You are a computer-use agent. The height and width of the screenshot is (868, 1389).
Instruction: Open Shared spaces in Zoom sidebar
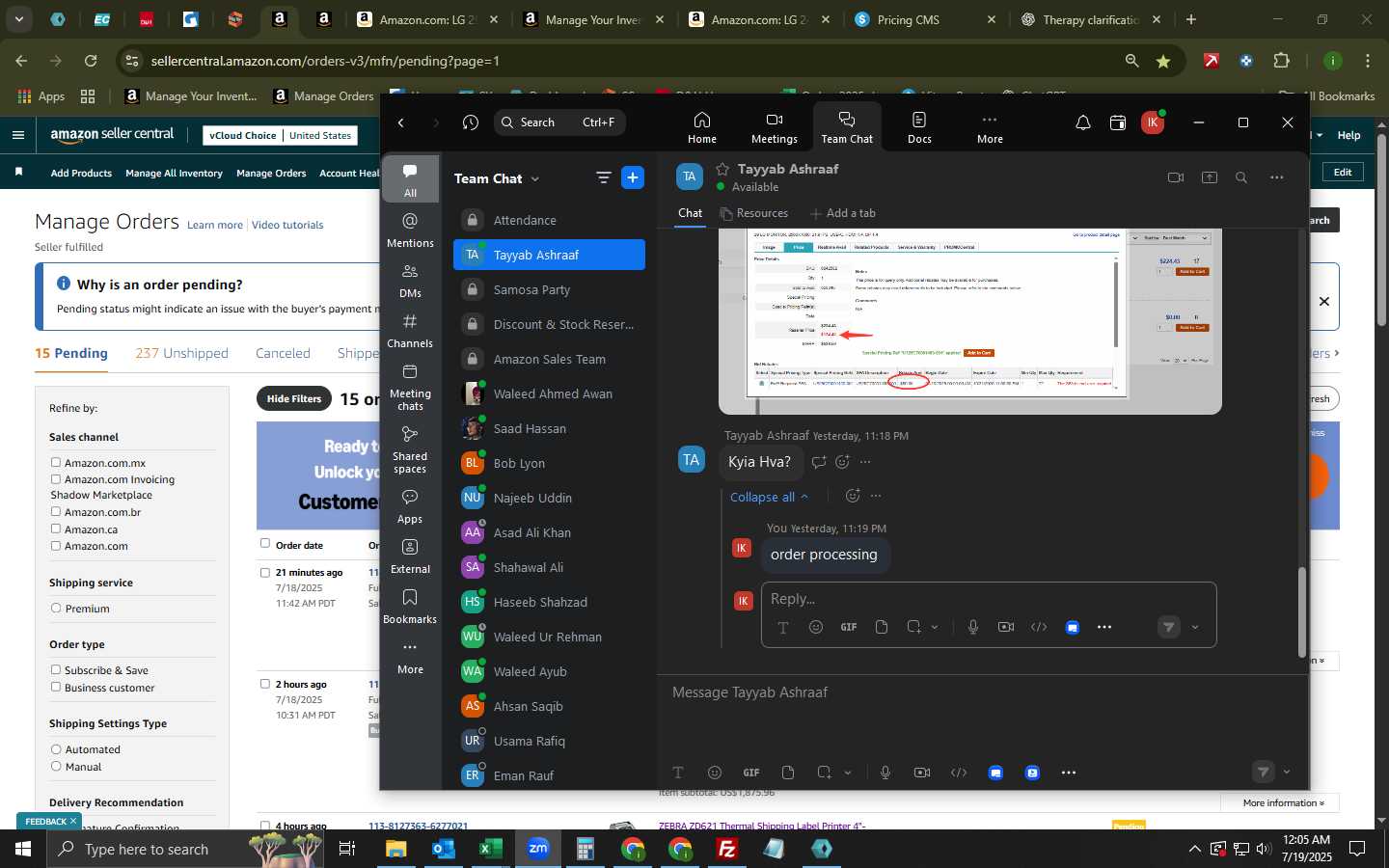click(x=410, y=448)
